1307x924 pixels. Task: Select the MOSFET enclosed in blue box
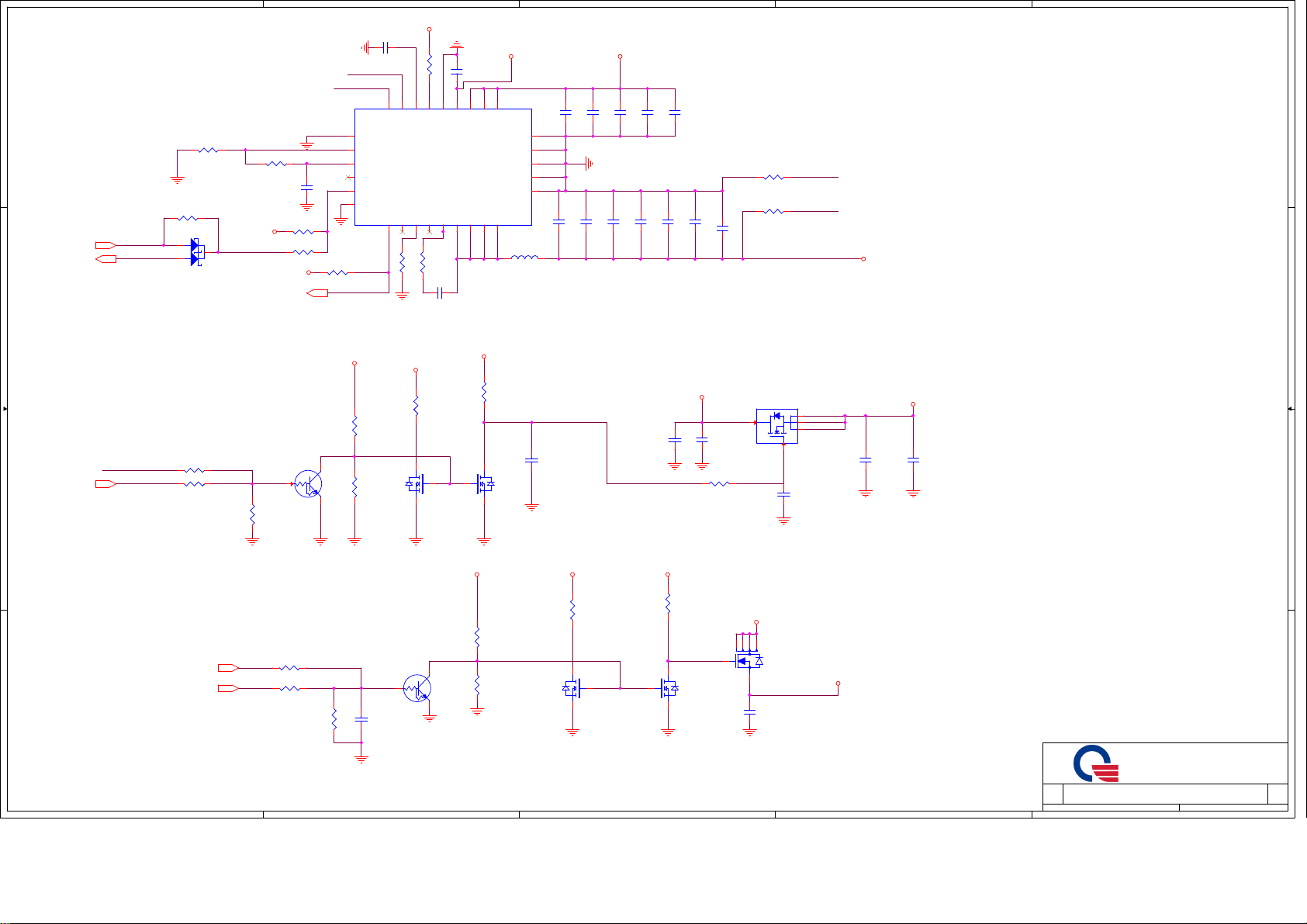click(777, 427)
